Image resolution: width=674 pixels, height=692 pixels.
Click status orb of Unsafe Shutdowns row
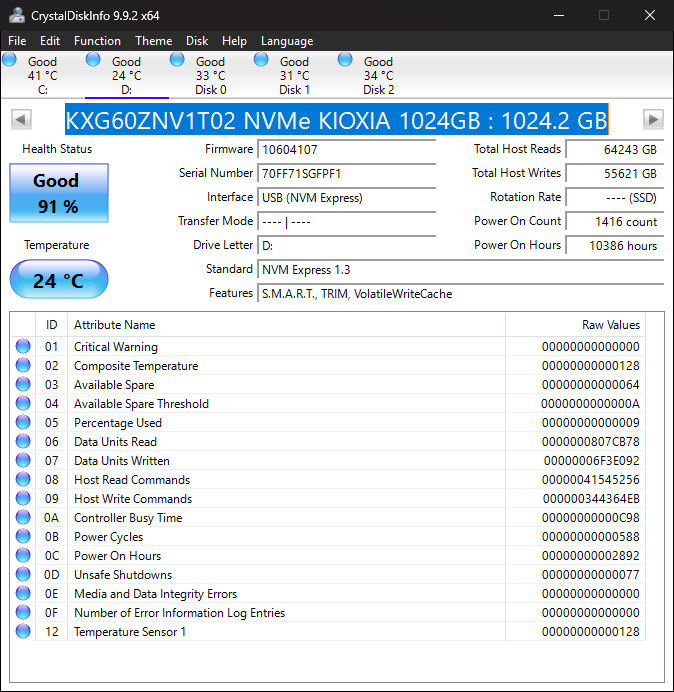tap(23, 574)
